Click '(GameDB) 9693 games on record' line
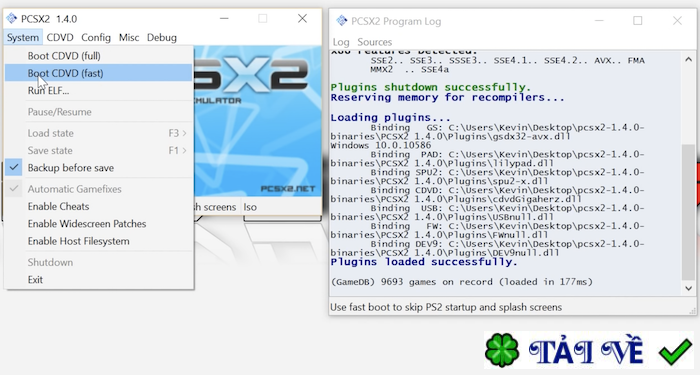 coord(462,282)
